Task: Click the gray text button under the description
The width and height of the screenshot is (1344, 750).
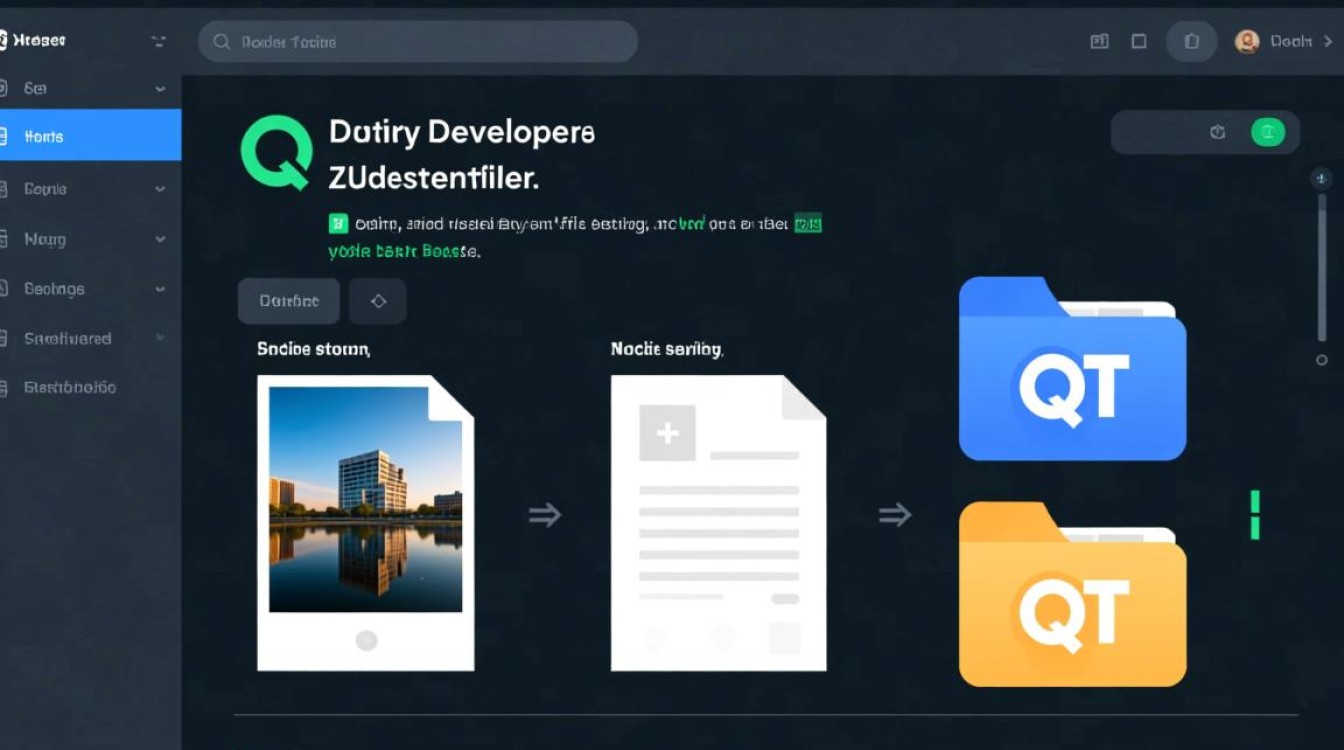Action: pos(289,301)
